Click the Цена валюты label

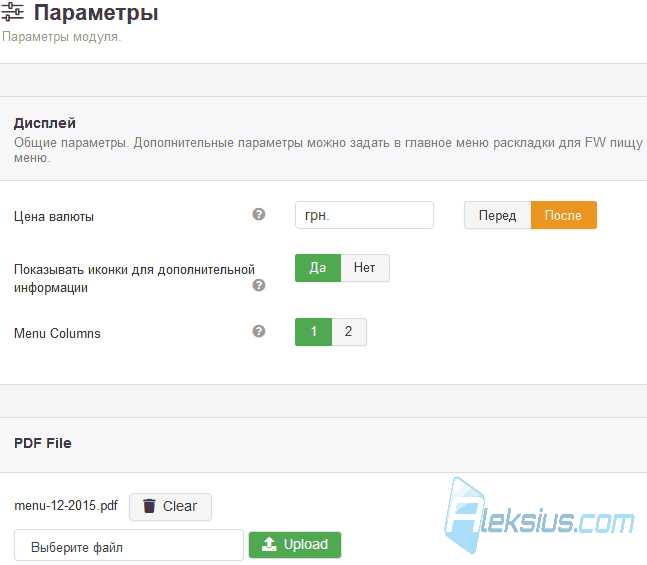tap(54, 217)
